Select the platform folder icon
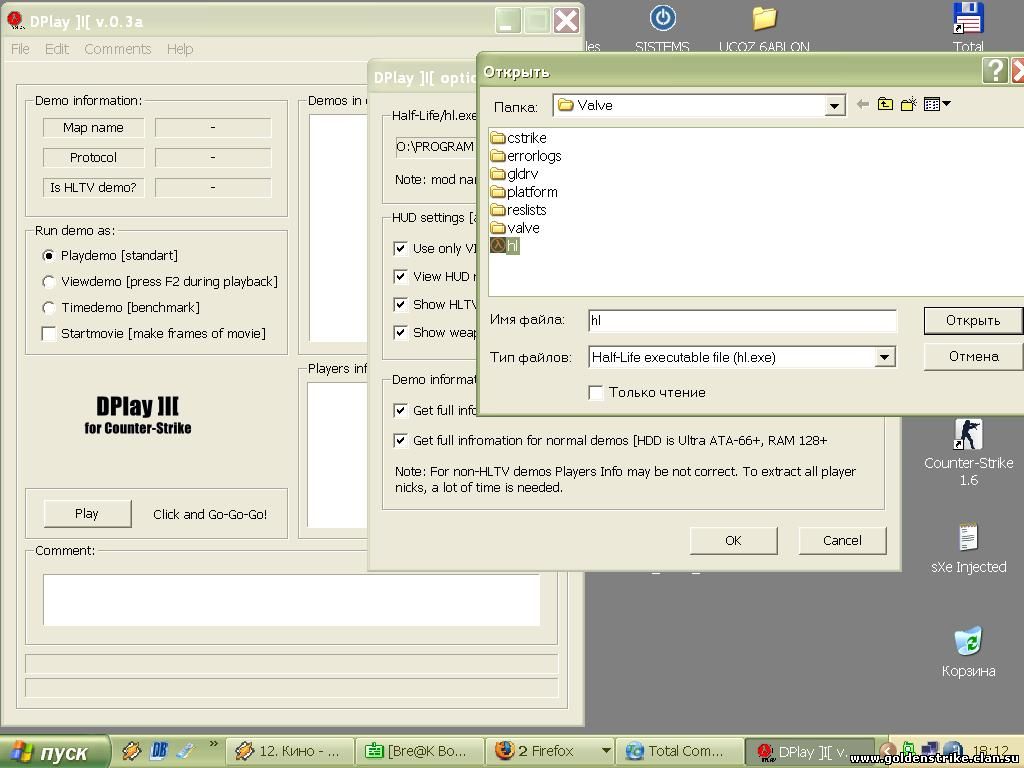The width and height of the screenshot is (1024, 768). [x=498, y=192]
